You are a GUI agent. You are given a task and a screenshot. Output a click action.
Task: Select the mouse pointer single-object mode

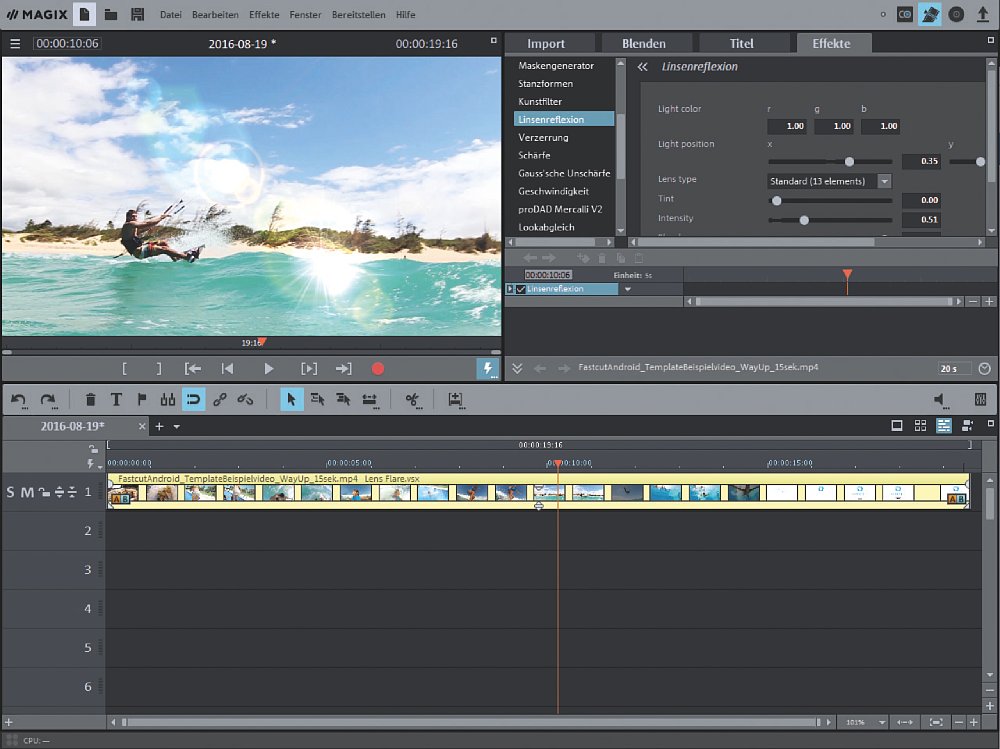coord(292,400)
